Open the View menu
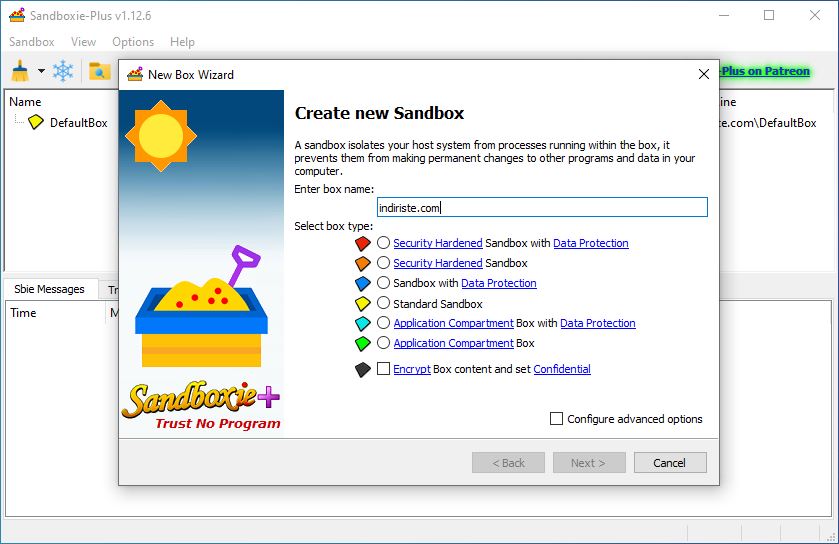The width and height of the screenshot is (839, 544). pyautogui.click(x=83, y=42)
